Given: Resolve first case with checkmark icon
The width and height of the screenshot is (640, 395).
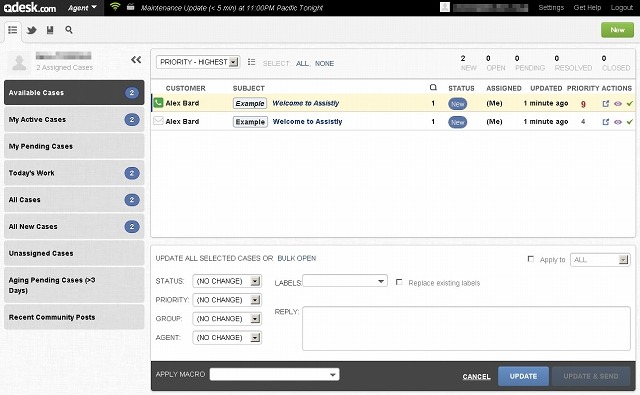Looking at the screenshot, I should (x=630, y=104).
